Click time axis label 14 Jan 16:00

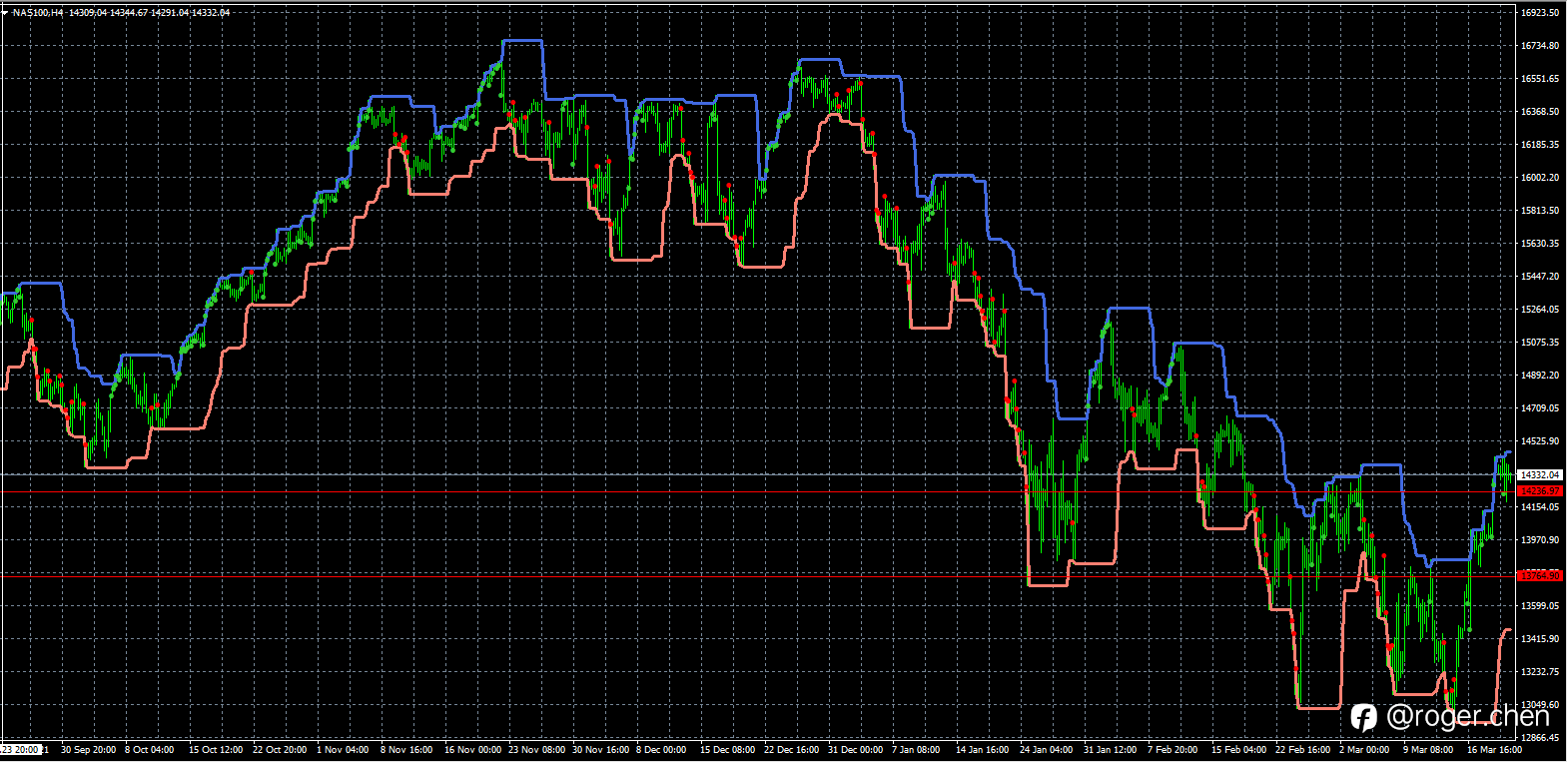983,750
